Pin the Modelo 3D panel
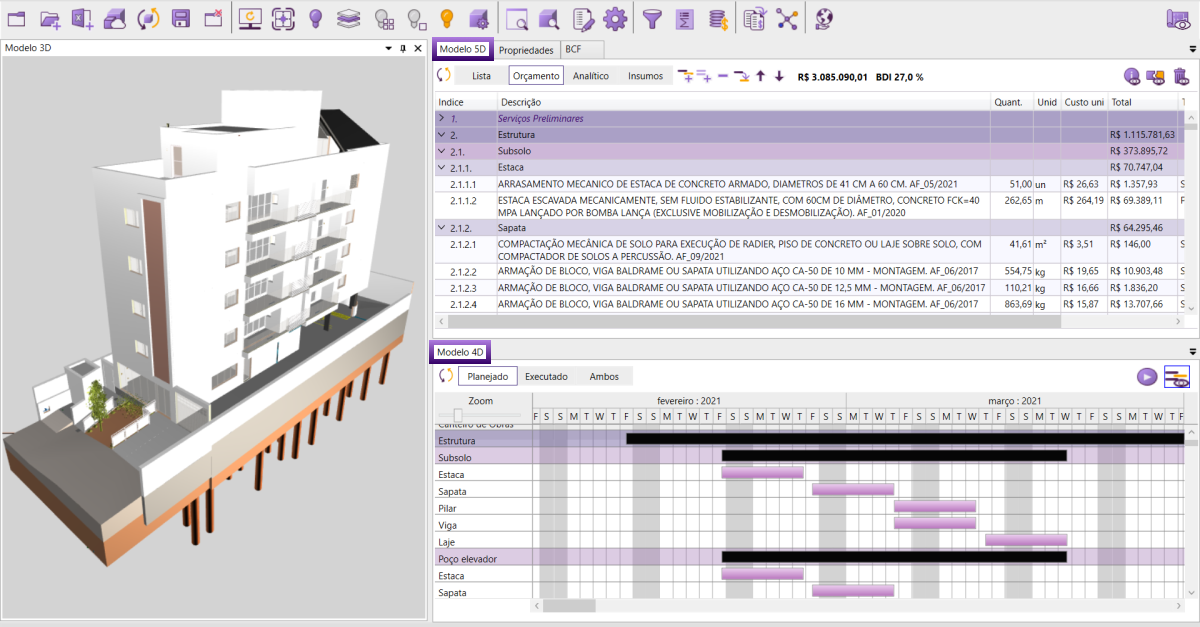Image resolution: width=1200 pixels, height=627 pixels. pos(403,48)
